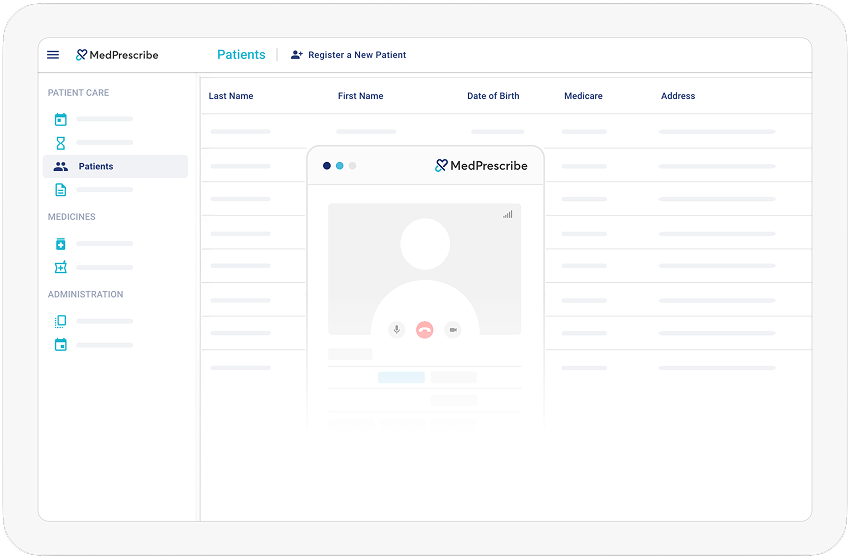Sort by Last Name column header
The height and width of the screenshot is (559, 850).
click(x=231, y=96)
